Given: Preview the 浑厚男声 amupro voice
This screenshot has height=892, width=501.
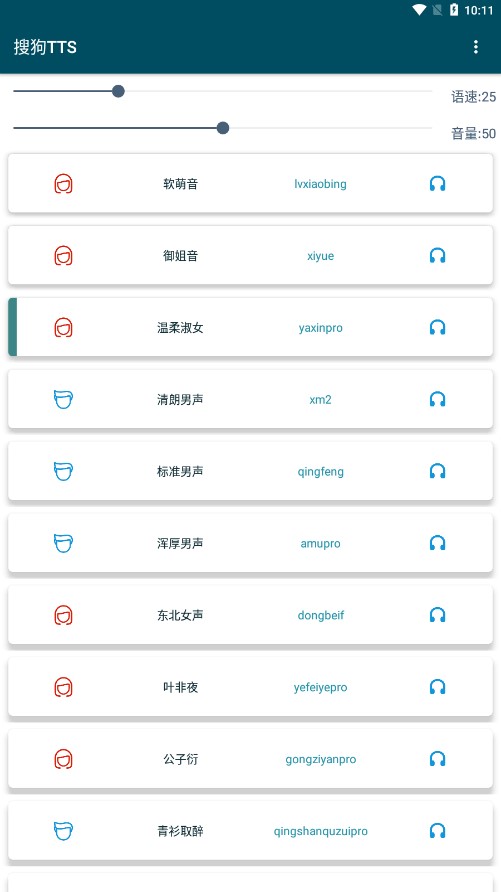Looking at the screenshot, I should [437, 543].
